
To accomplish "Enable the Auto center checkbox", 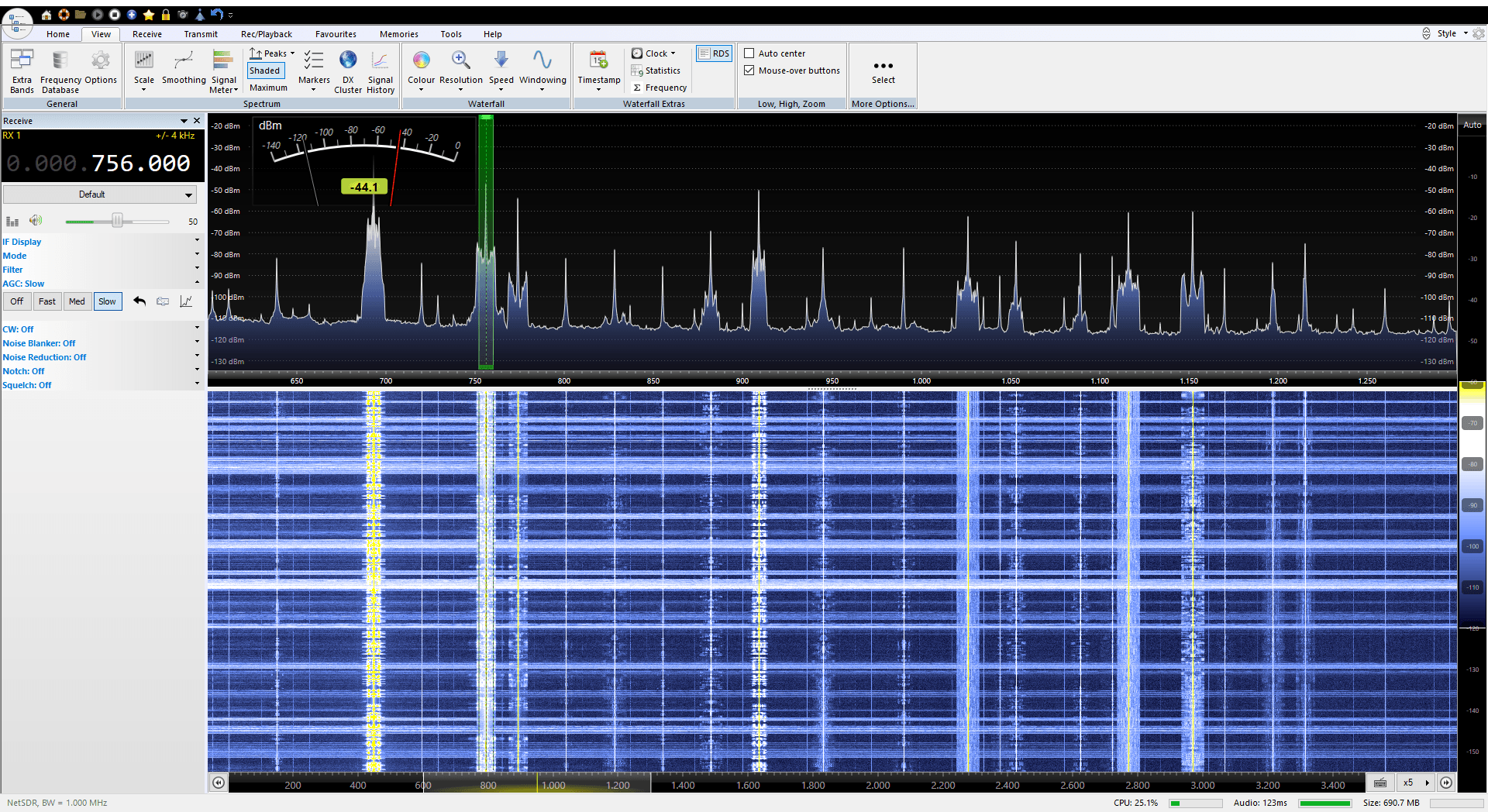I will pyautogui.click(x=749, y=53).
